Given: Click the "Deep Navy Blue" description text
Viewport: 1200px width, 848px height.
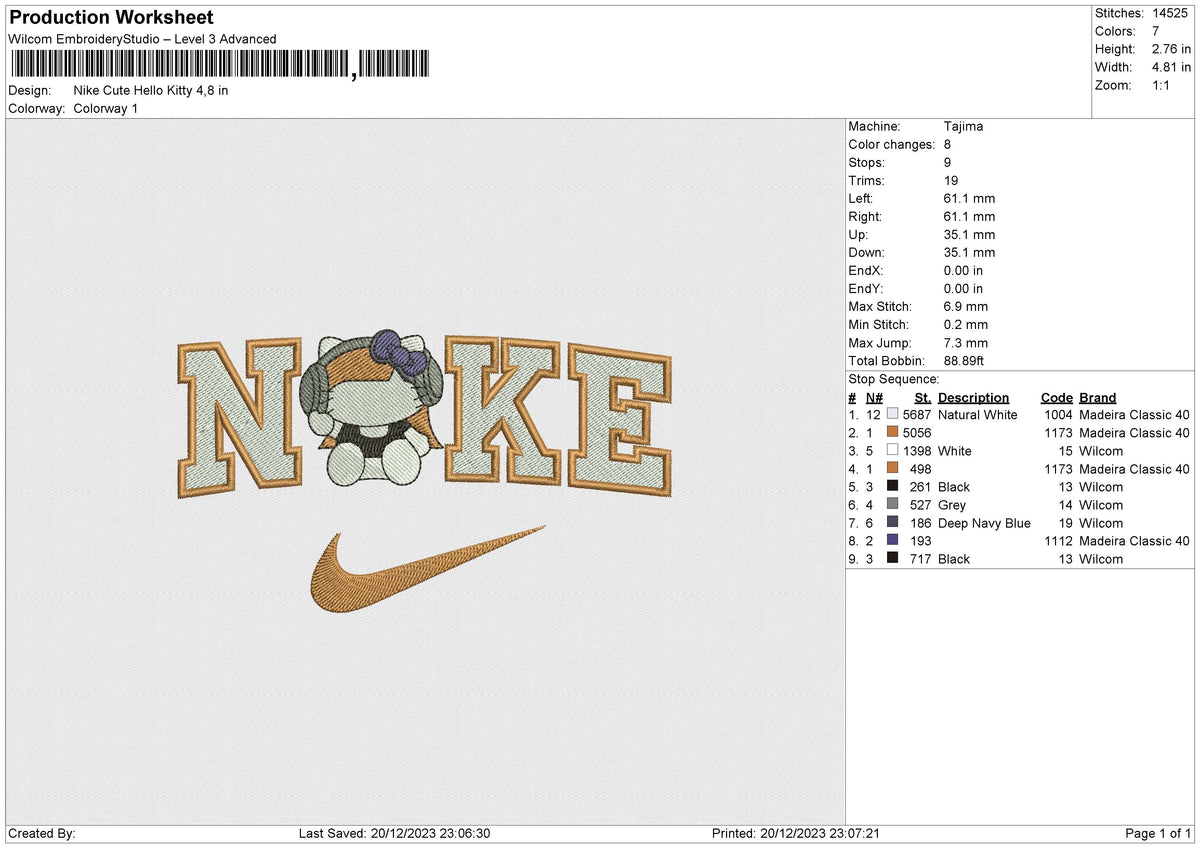Looking at the screenshot, I should click(x=984, y=523).
